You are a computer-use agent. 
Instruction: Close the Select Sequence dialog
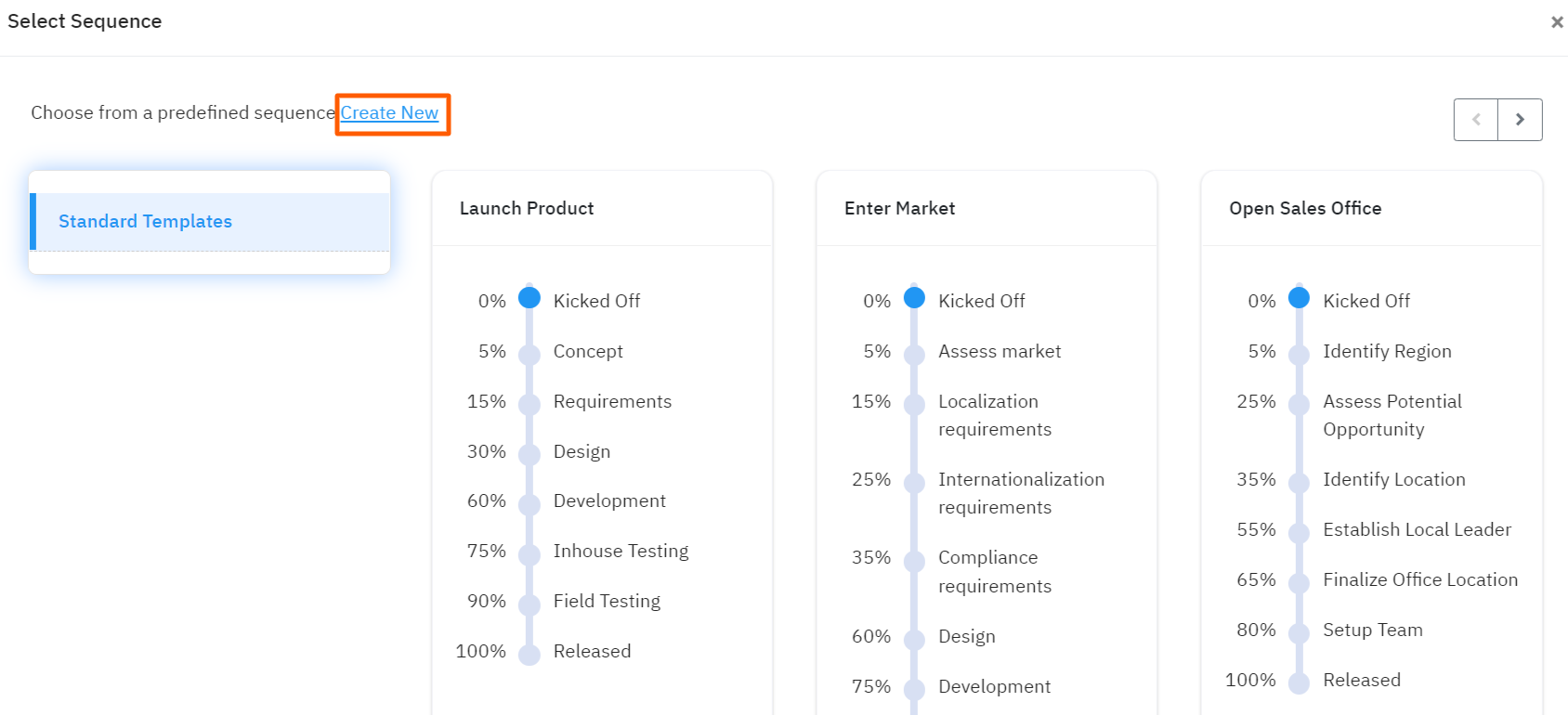(1557, 22)
